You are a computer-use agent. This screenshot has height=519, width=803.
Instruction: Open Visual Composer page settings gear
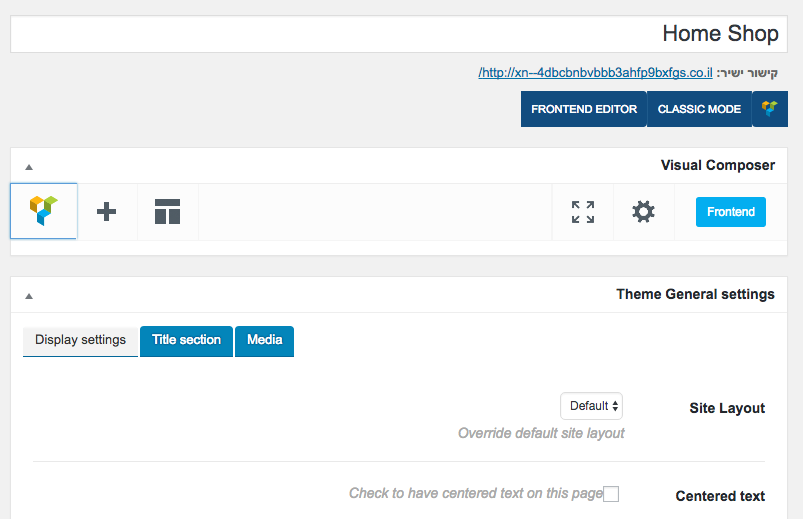pyautogui.click(x=643, y=212)
